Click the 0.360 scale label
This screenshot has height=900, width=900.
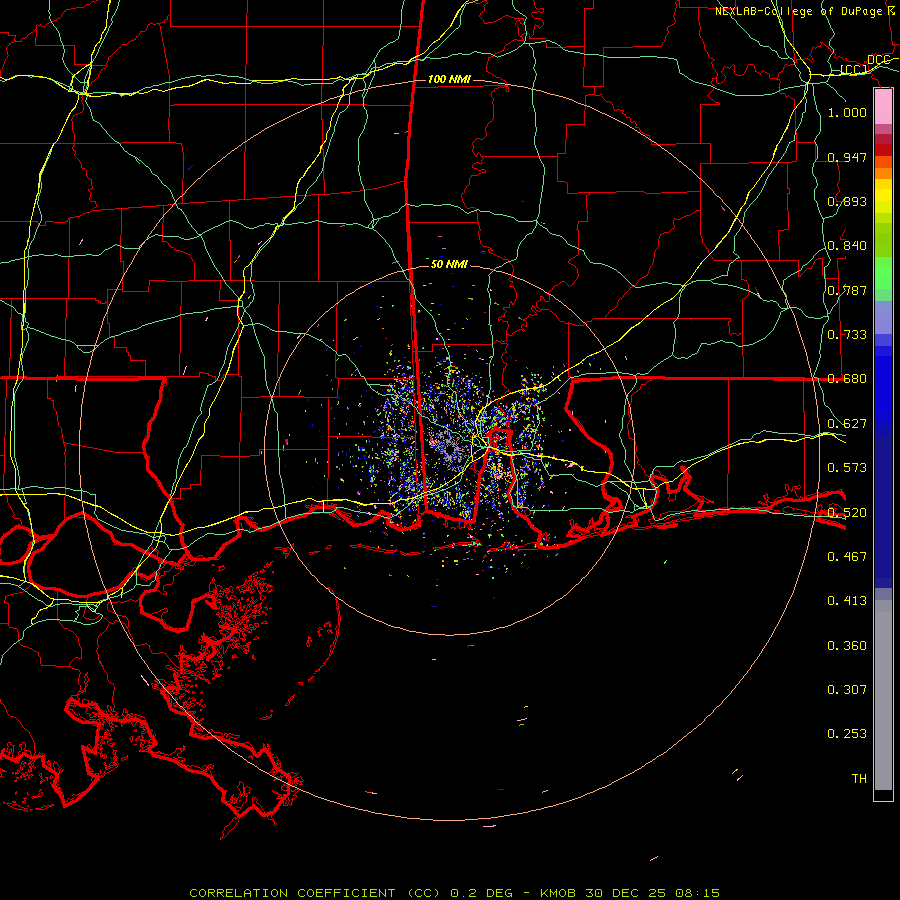pyautogui.click(x=847, y=646)
